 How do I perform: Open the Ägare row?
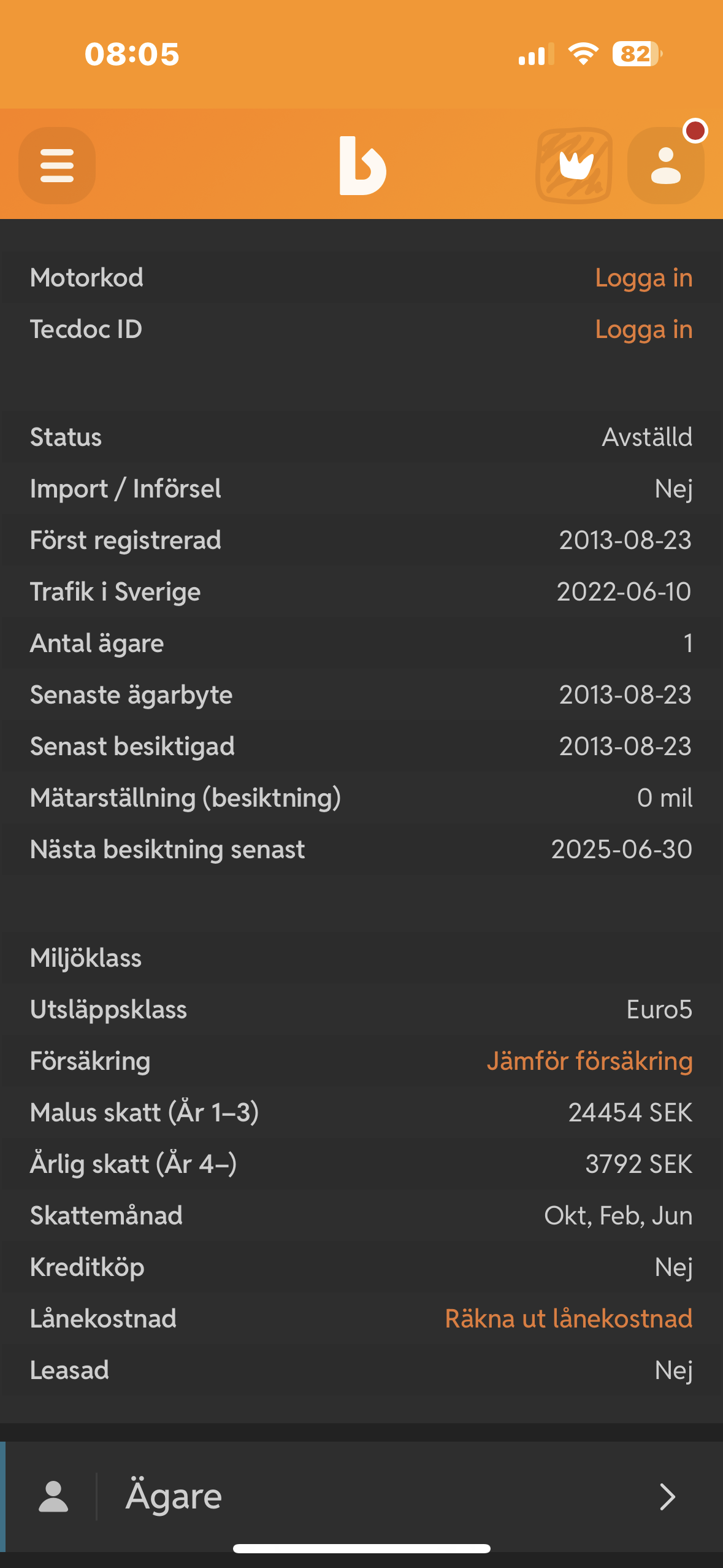coord(361,1497)
